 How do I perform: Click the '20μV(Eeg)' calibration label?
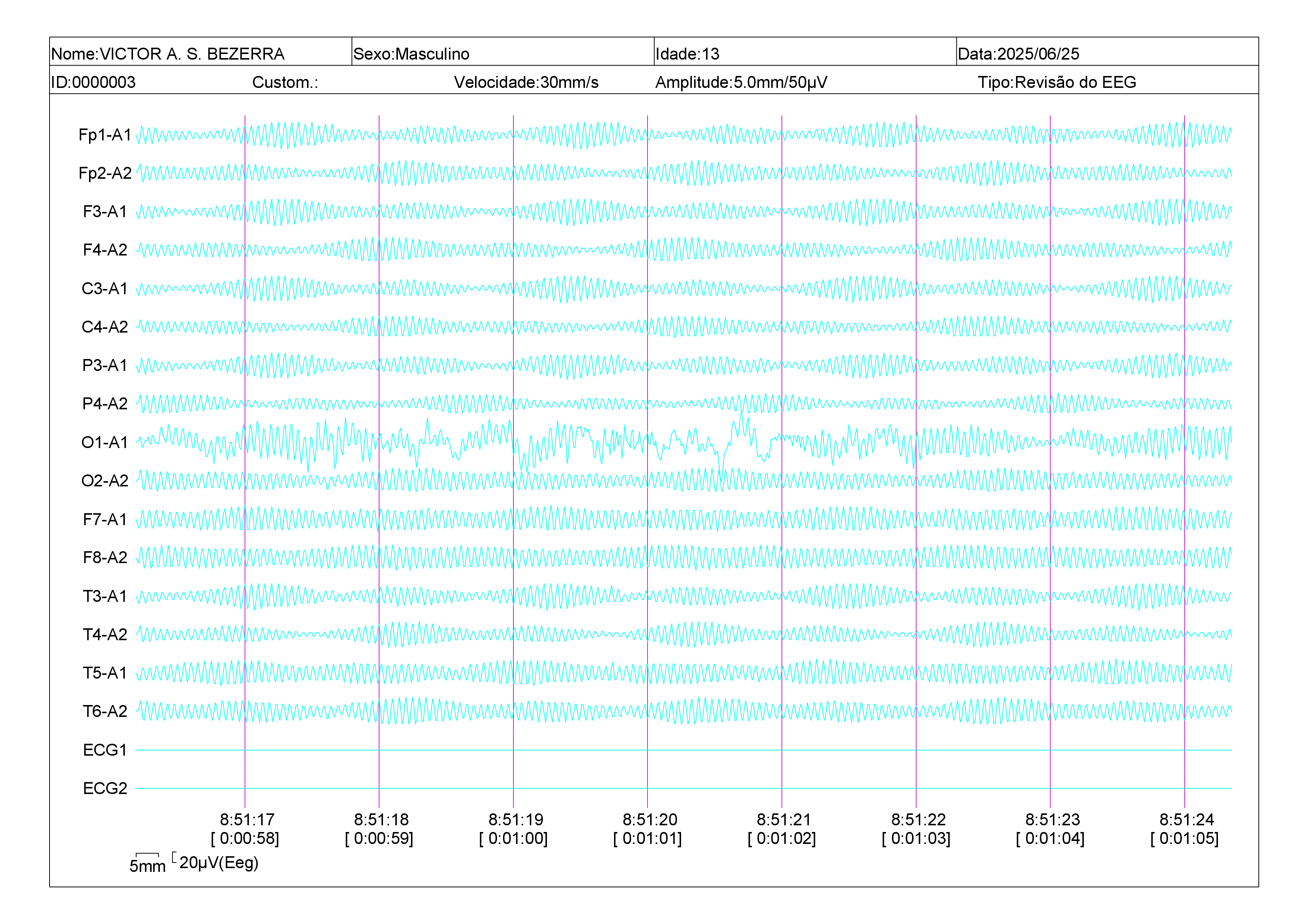coord(219,863)
